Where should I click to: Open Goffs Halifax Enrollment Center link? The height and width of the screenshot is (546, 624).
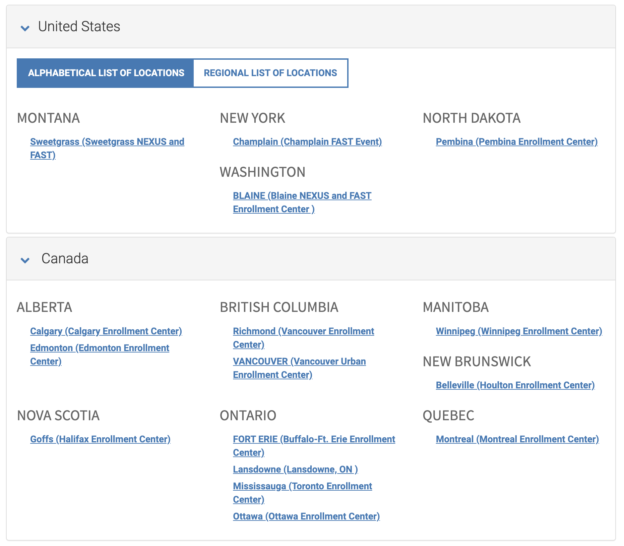point(100,439)
